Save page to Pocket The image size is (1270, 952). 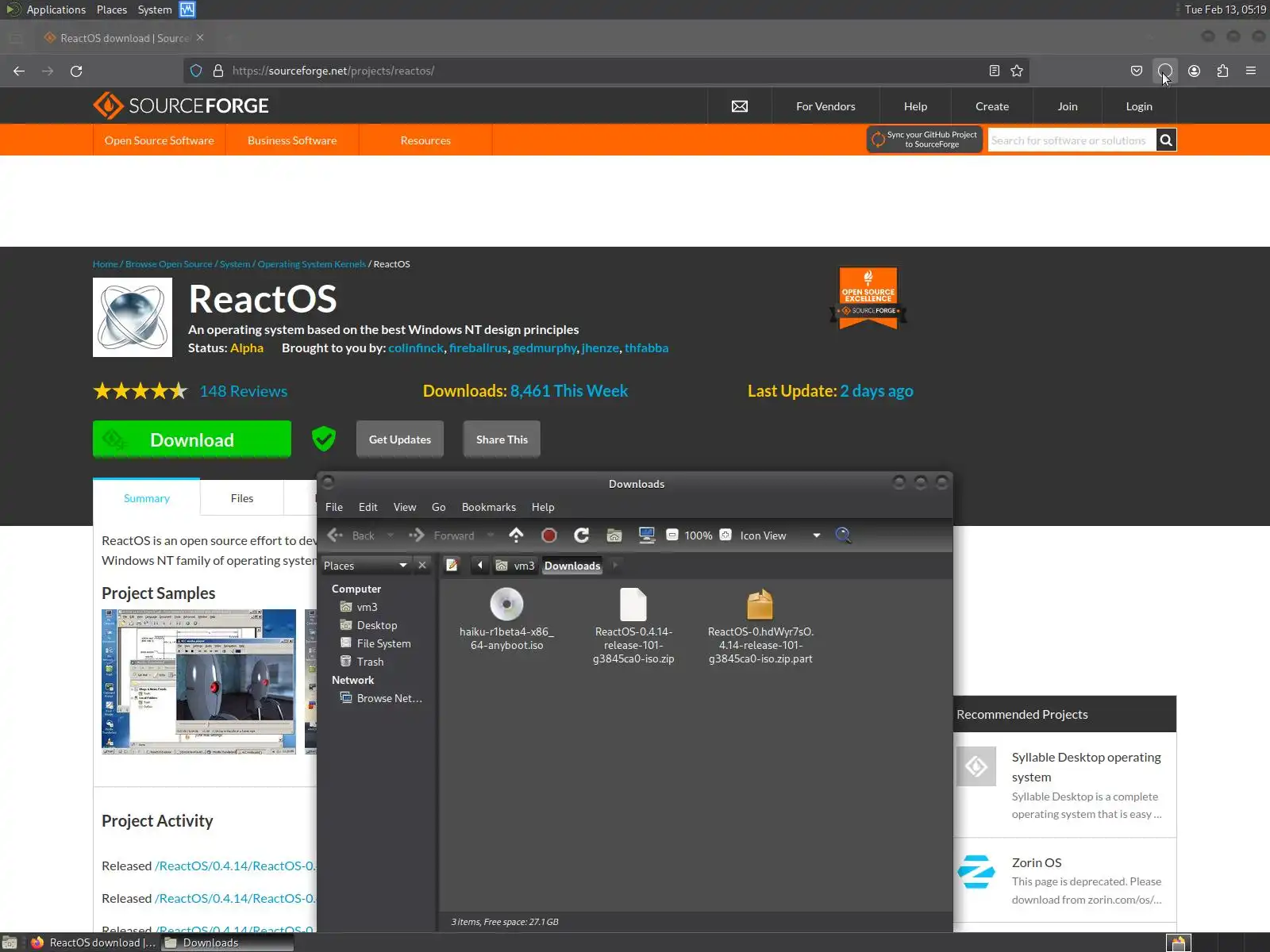(1137, 71)
